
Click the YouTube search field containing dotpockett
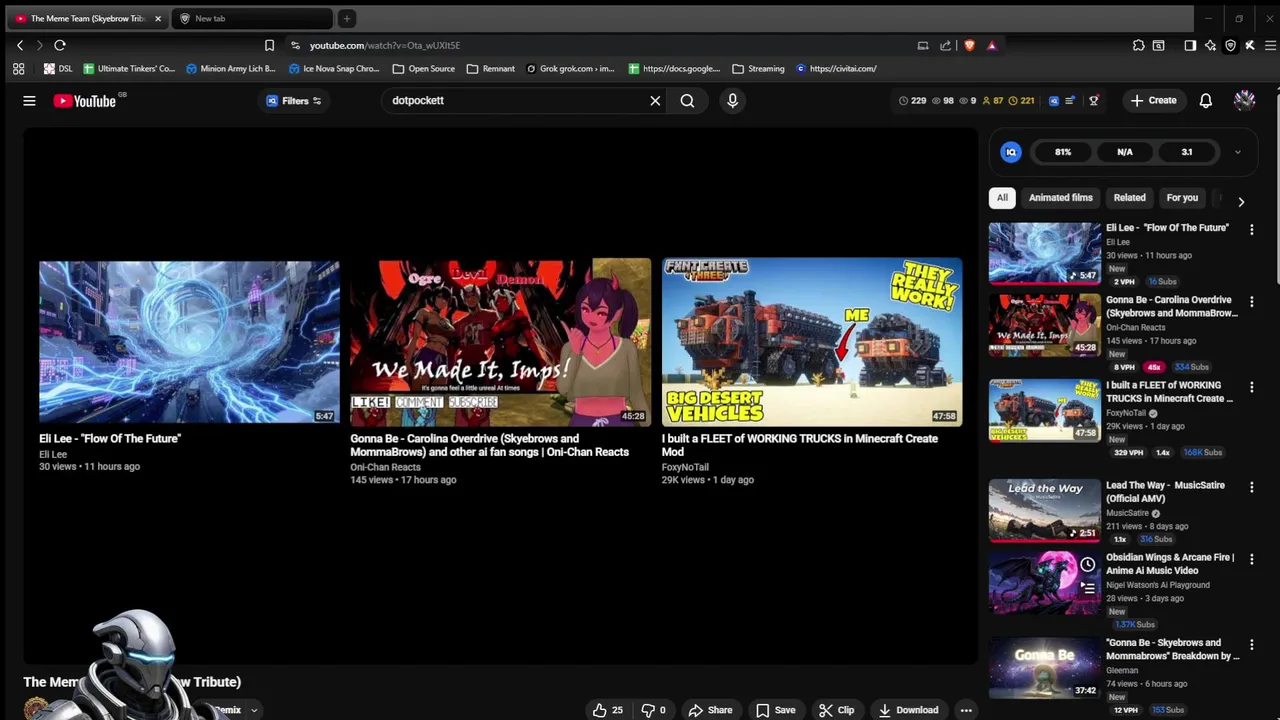tap(515, 100)
